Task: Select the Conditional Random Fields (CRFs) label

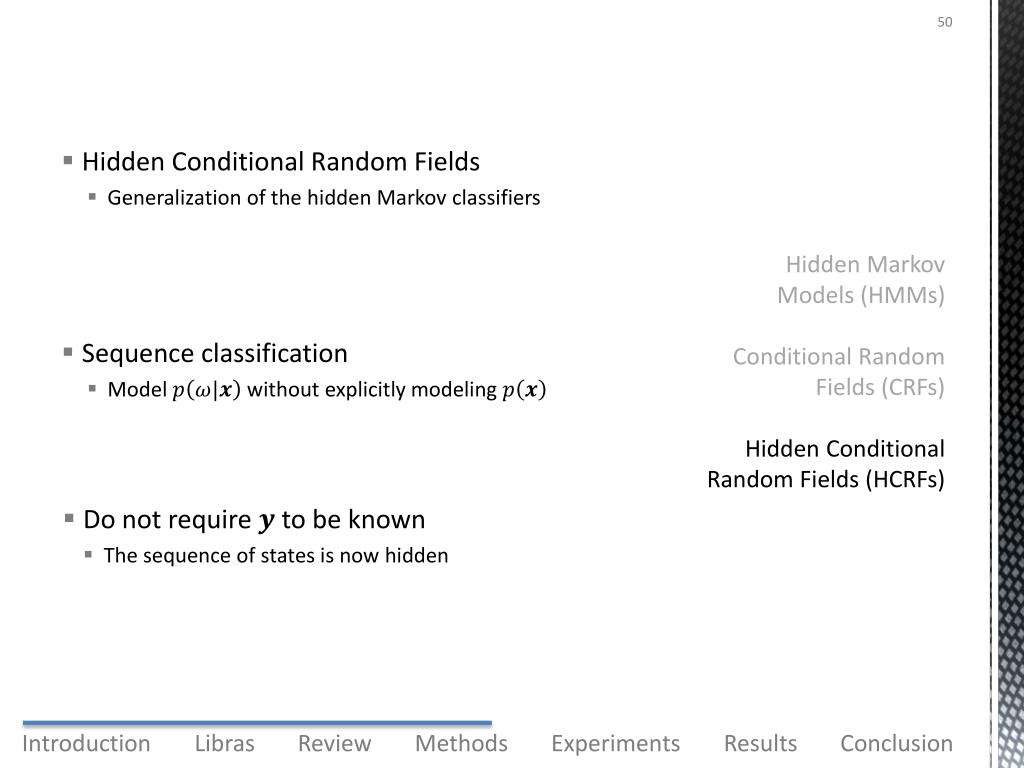Action: (x=839, y=372)
